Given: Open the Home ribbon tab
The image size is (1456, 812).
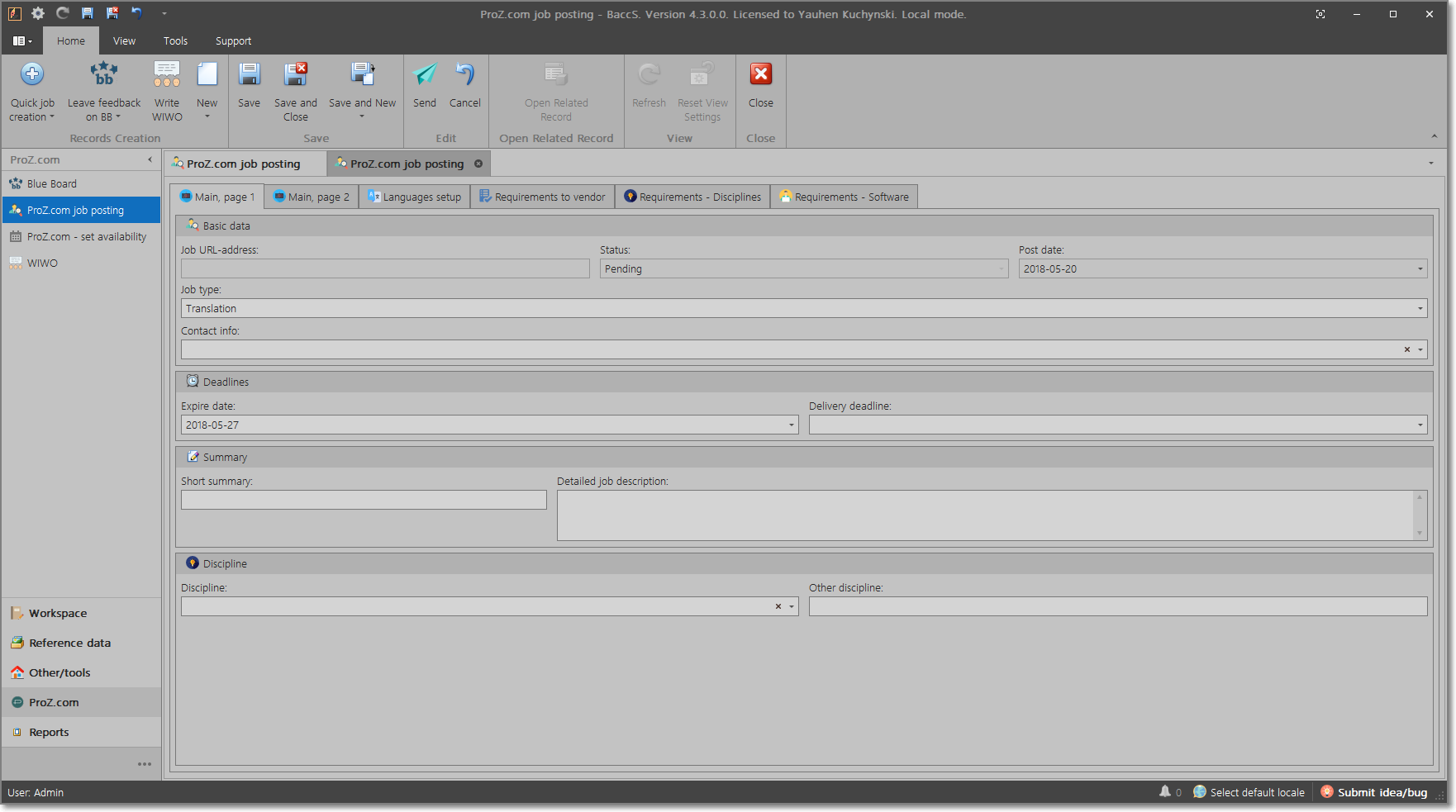Looking at the screenshot, I should (71, 41).
